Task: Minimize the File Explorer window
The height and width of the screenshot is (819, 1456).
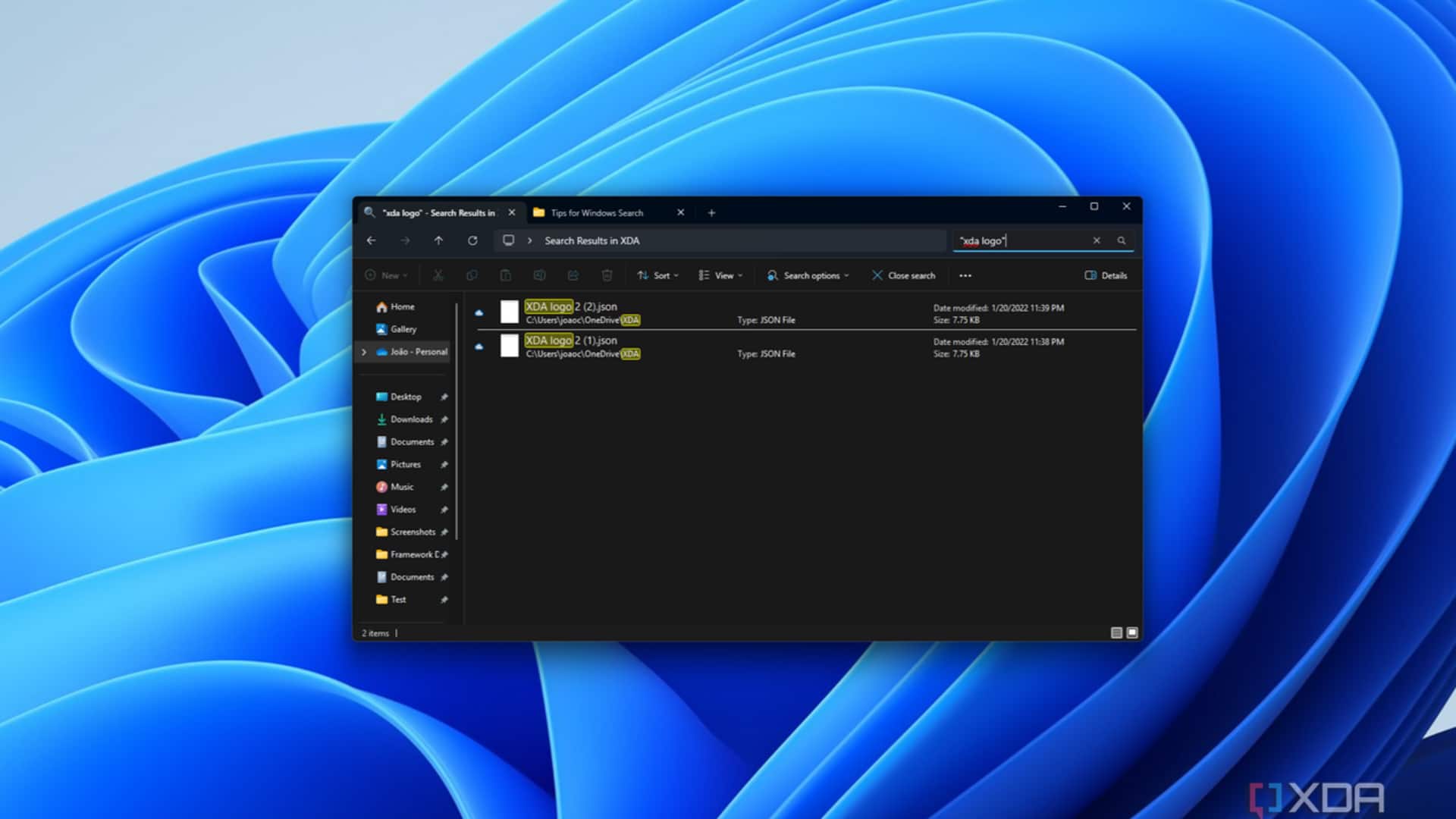Action: point(1062,206)
